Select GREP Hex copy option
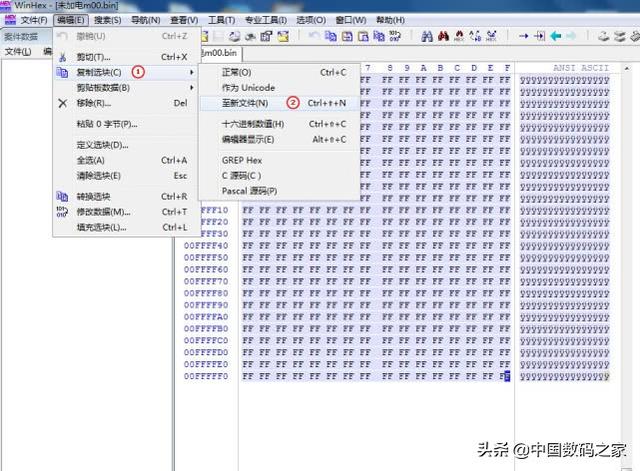Screen dimensions: 640x471 coord(279,160)
